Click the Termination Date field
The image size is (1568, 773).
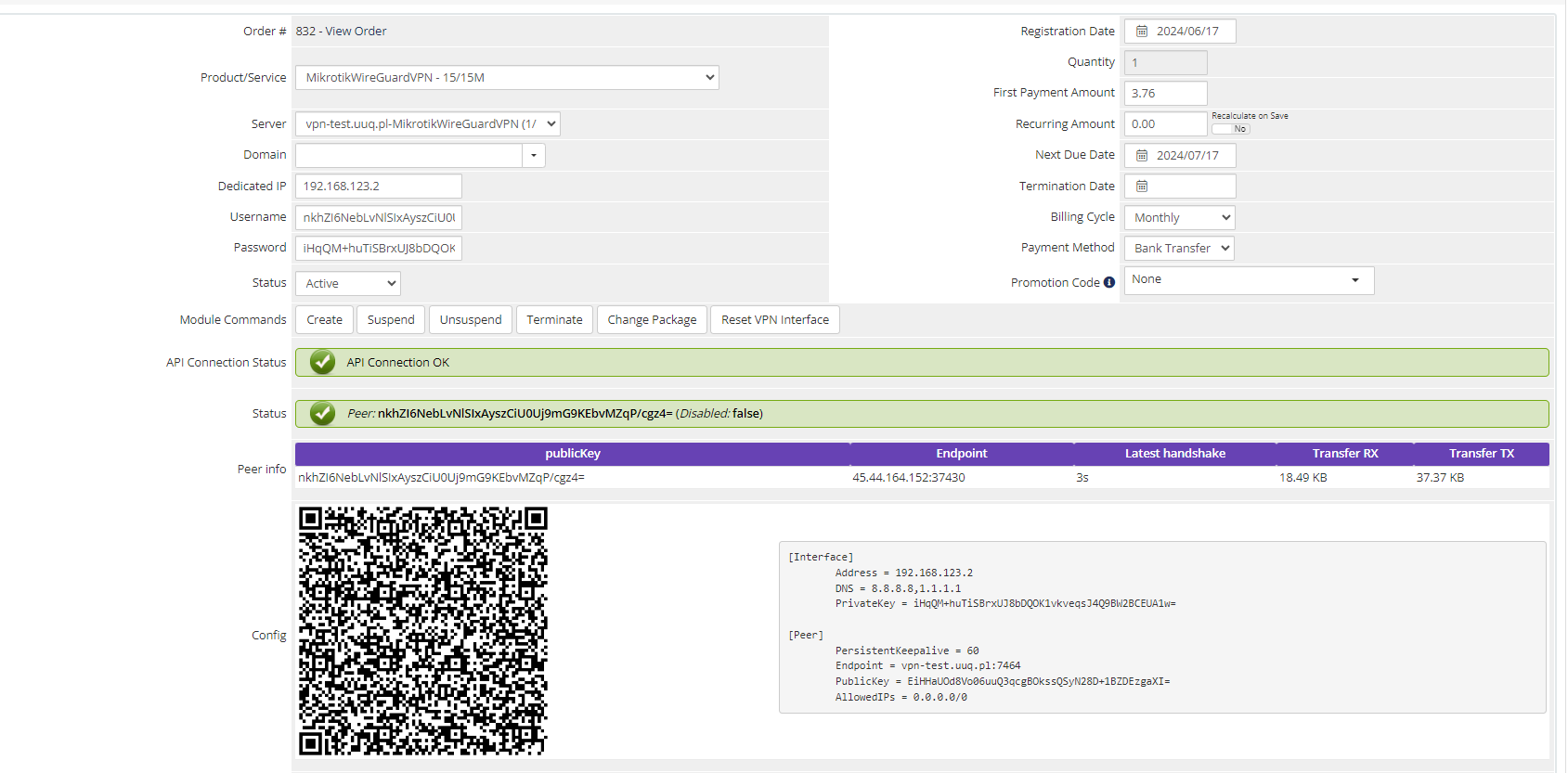tap(1180, 187)
